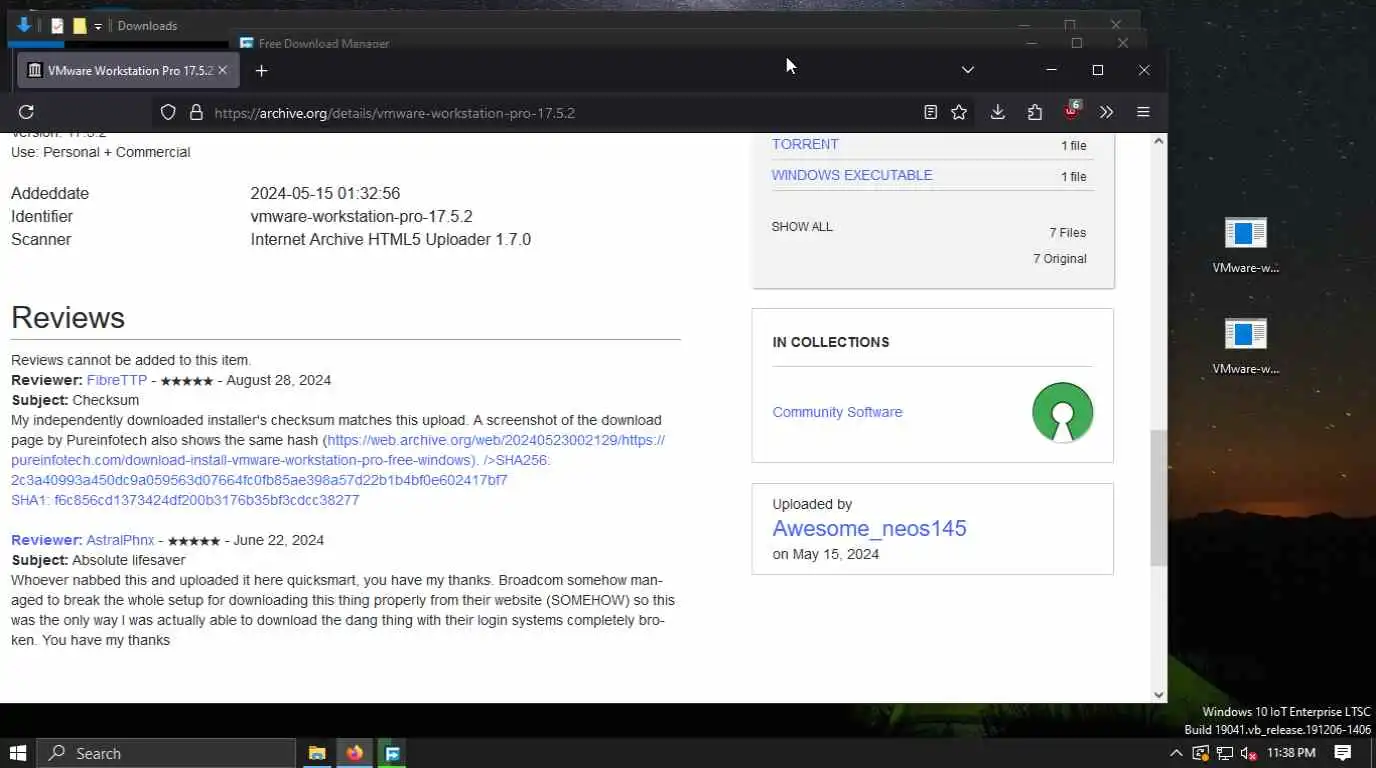Image resolution: width=1376 pixels, height=768 pixels.
Task: Click the properties icon in Downloads window title
Action: (57, 26)
